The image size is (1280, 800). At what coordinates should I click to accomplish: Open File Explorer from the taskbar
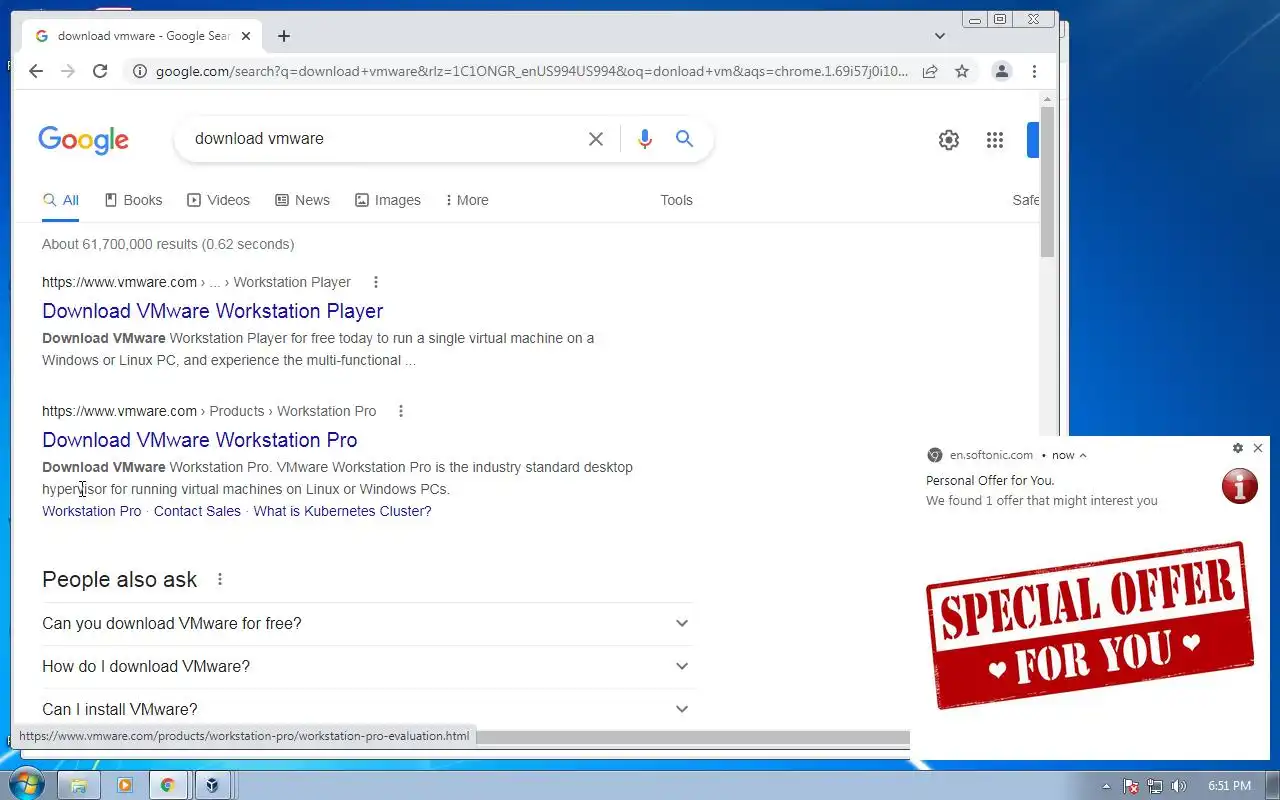(79, 785)
